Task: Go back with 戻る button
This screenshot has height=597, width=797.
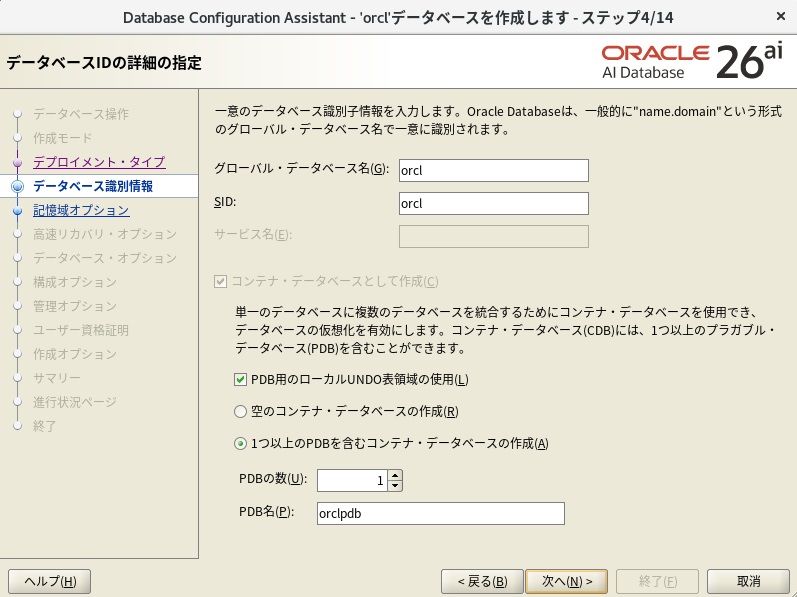Action: 482,581
